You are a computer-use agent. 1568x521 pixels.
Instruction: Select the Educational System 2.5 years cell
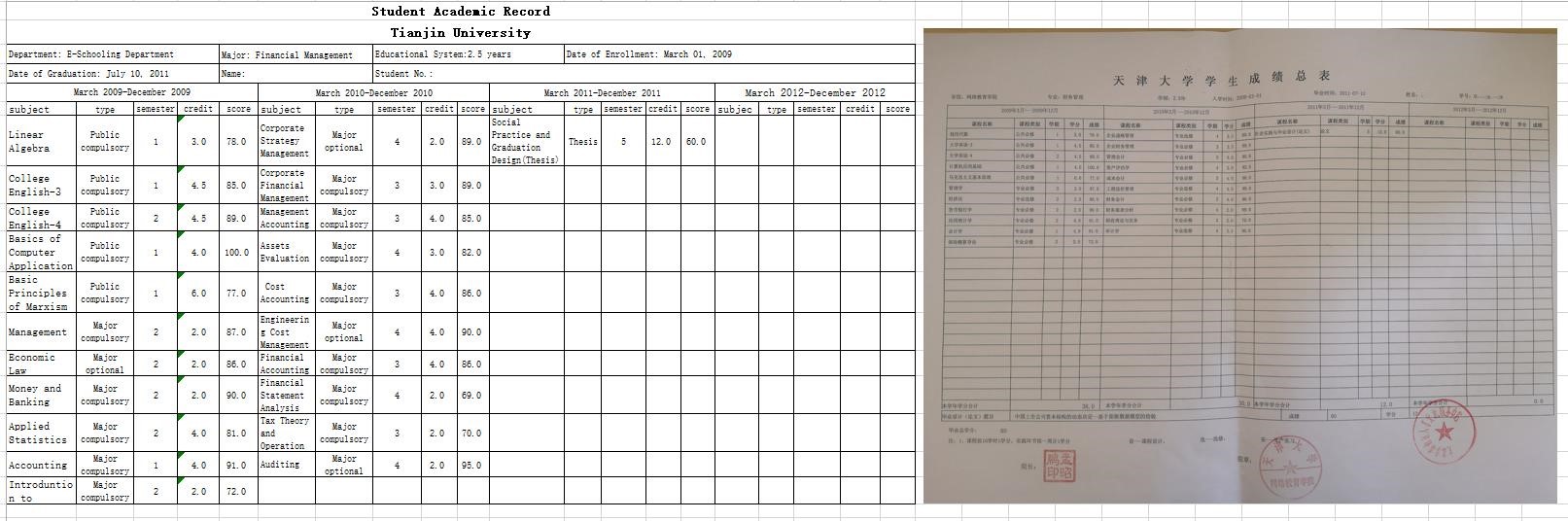point(468,54)
